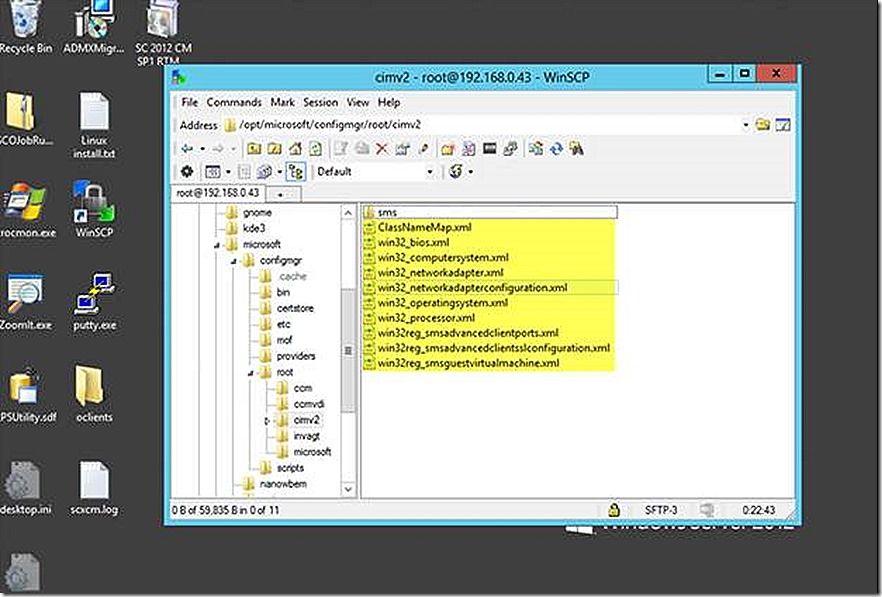
Task: Click scroll up arrow of tree panel
Action: (348, 213)
